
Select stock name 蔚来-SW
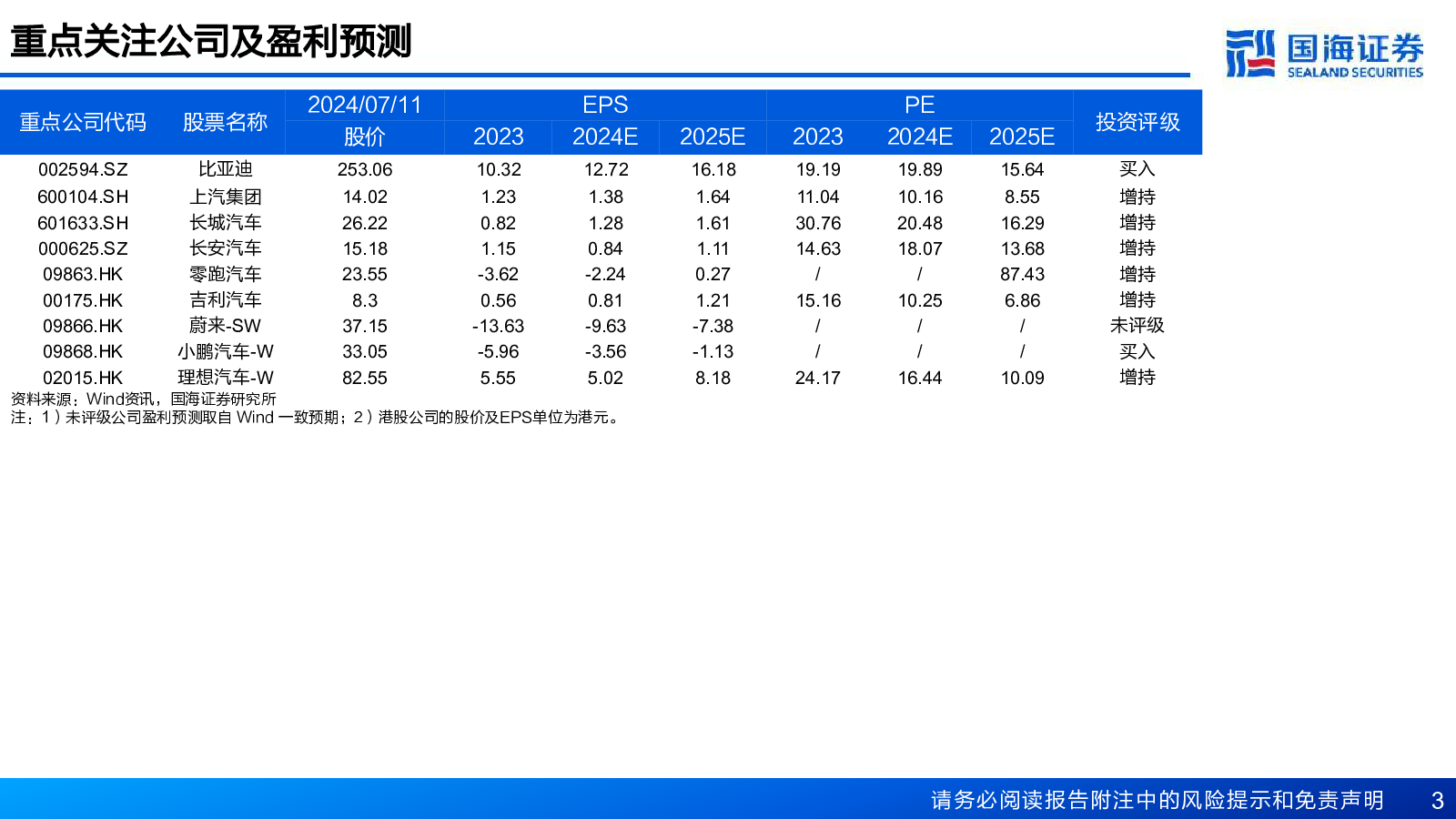click(225, 326)
